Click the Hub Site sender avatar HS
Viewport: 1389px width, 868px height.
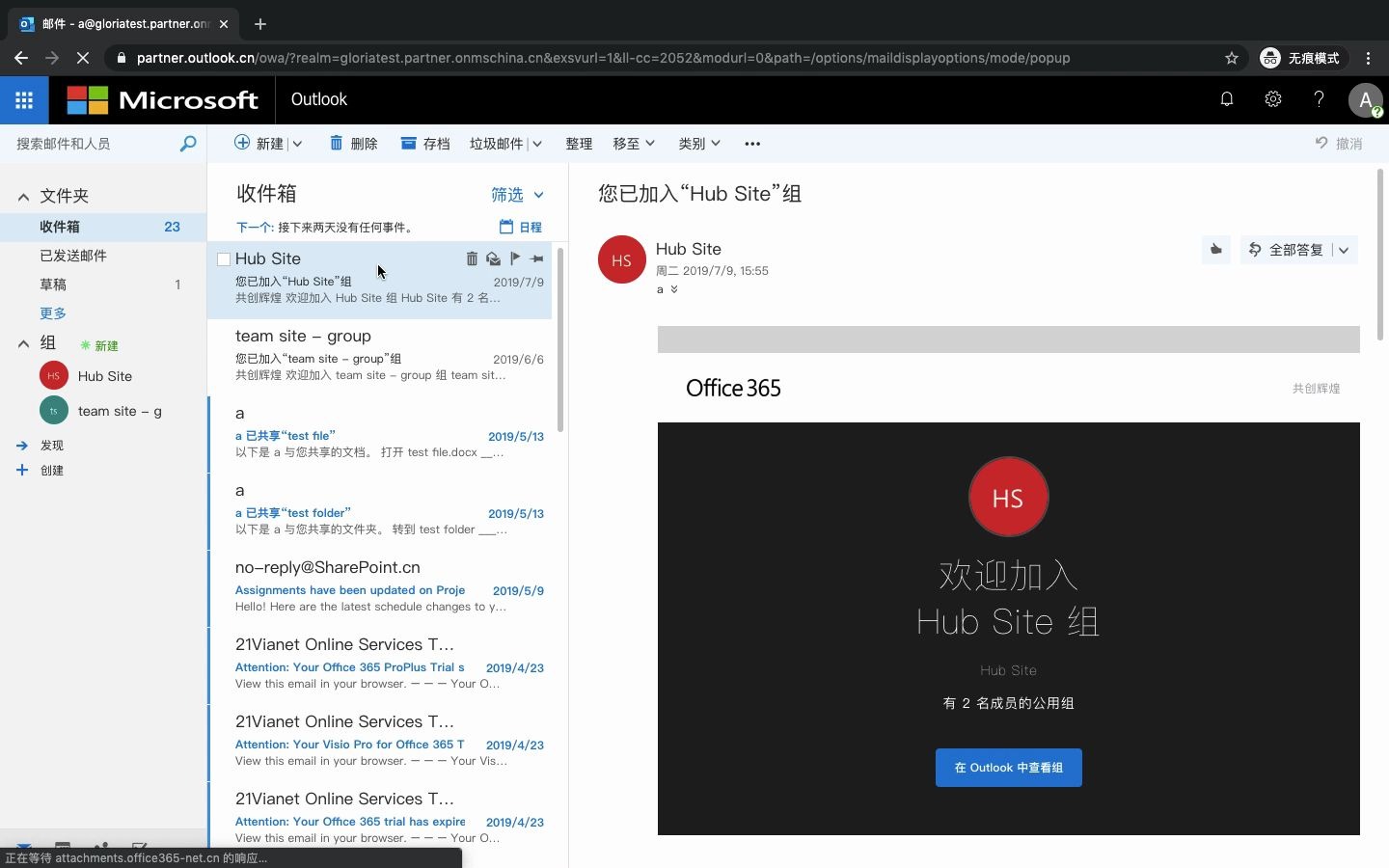621,259
